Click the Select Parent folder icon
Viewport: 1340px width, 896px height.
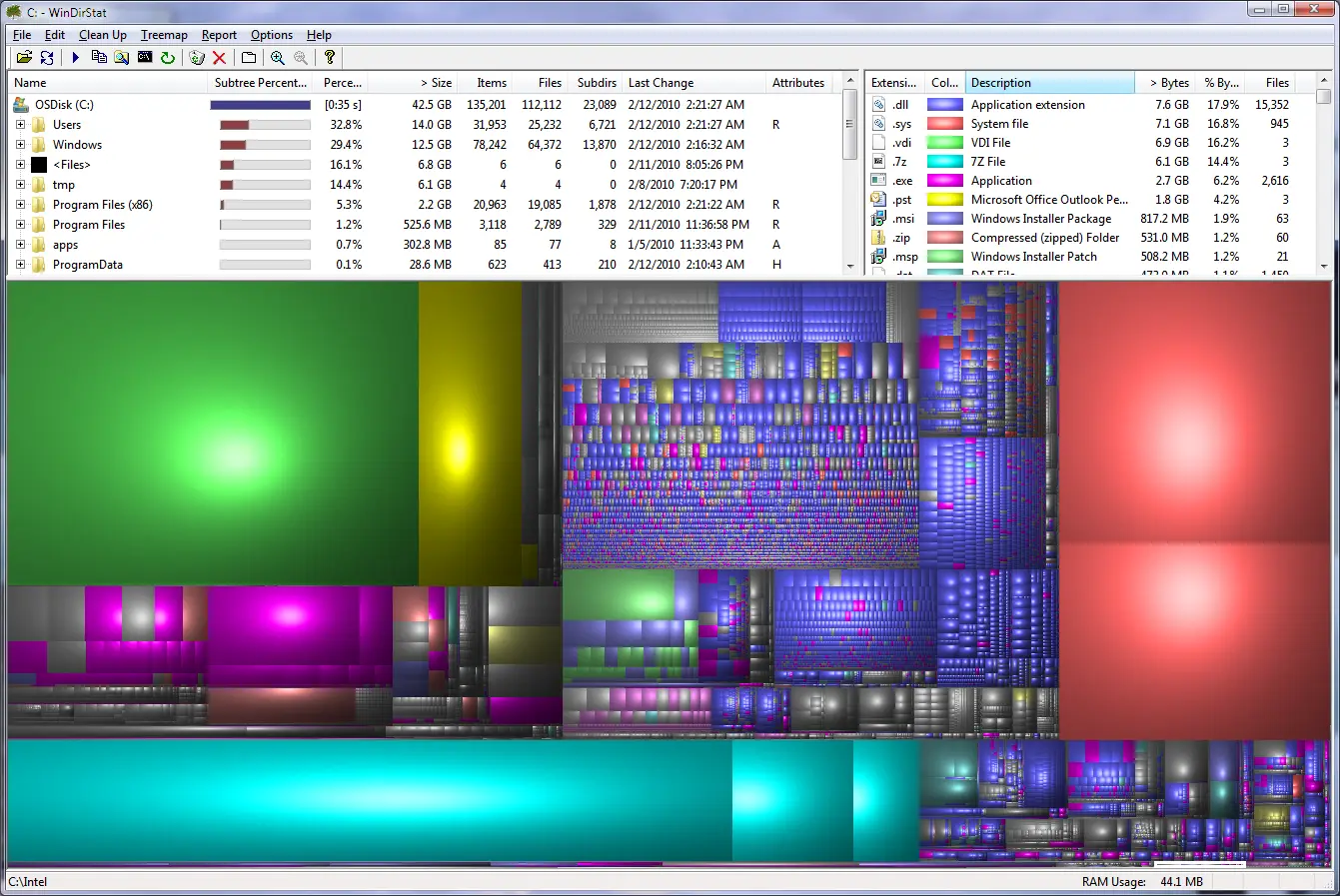[x=249, y=58]
